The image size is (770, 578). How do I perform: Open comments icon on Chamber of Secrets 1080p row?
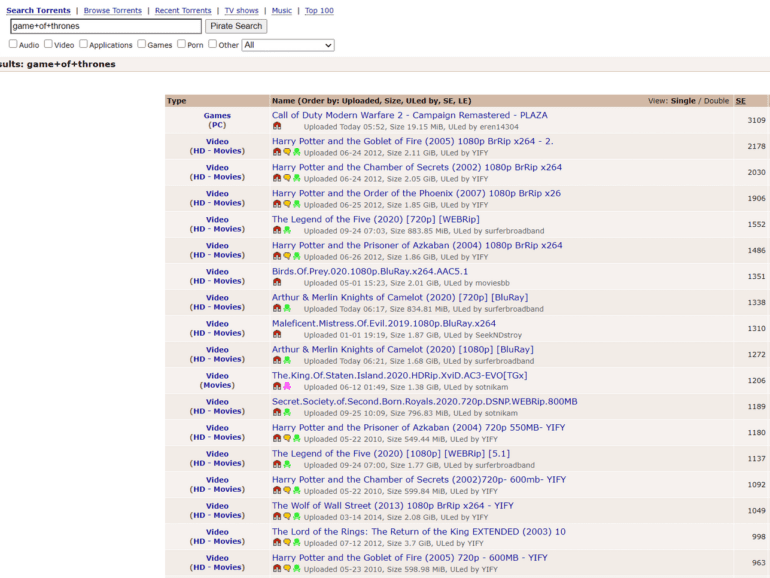coord(287,178)
